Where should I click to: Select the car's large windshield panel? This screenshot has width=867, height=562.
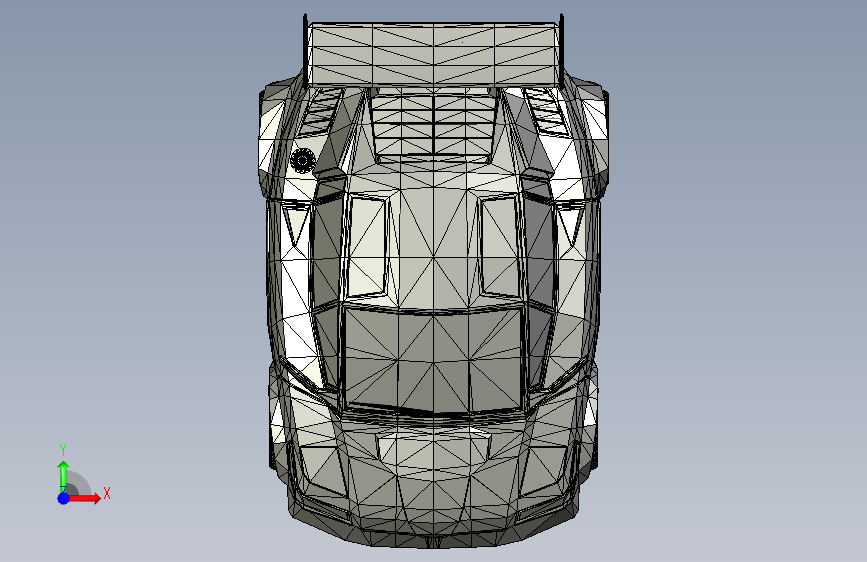(433, 361)
